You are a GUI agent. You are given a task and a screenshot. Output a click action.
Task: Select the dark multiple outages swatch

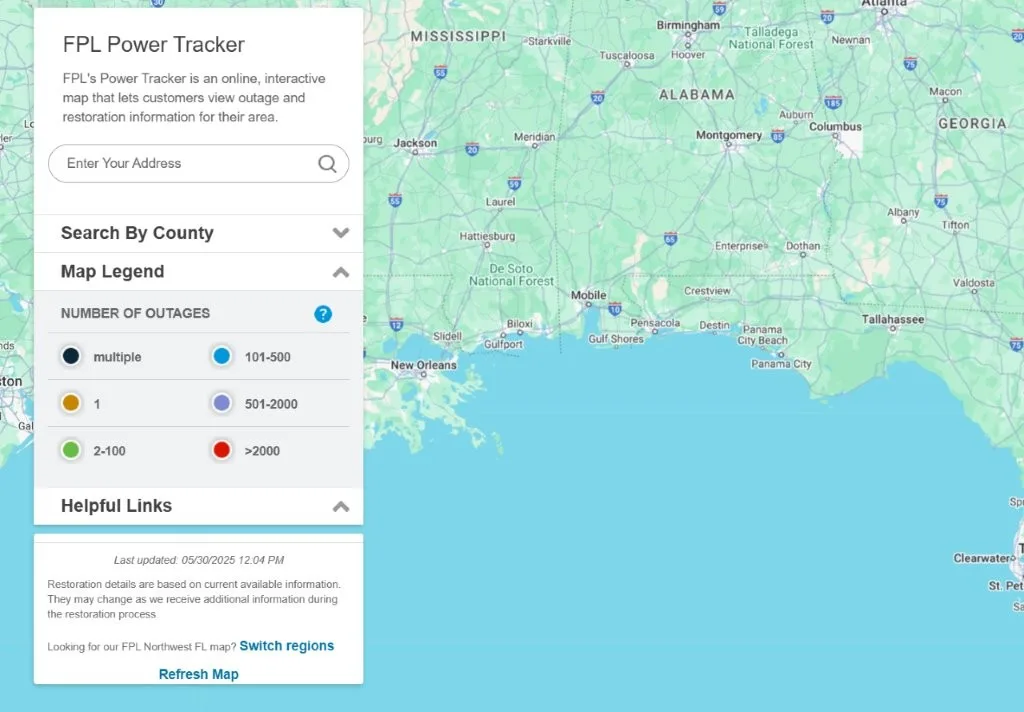(x=71, y=356)
